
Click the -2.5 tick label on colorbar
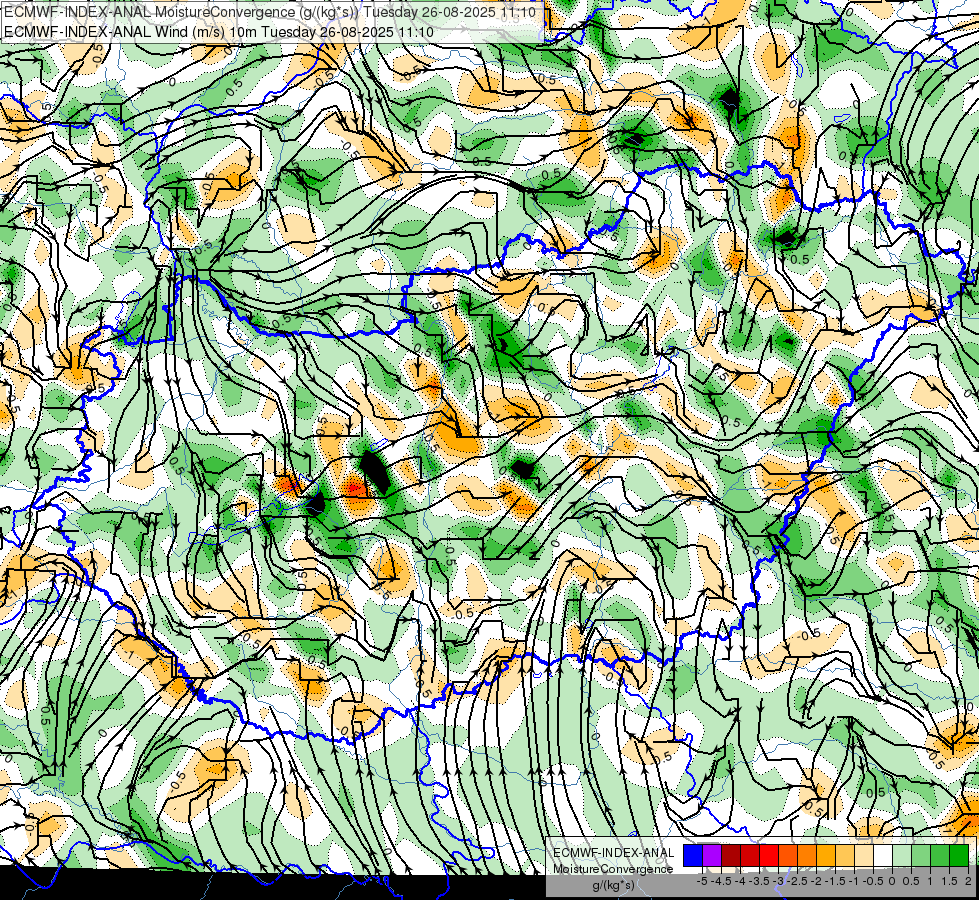(797, 881)
